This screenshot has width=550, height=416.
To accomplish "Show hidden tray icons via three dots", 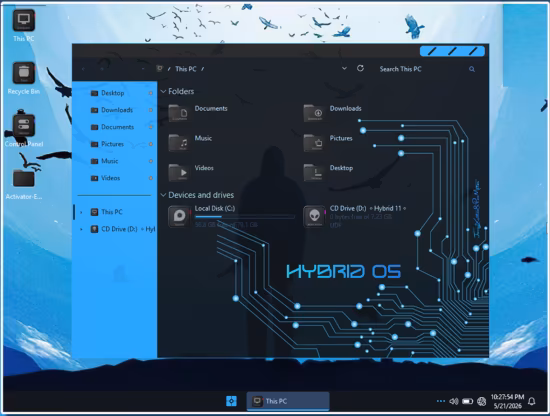I will 441,401.
